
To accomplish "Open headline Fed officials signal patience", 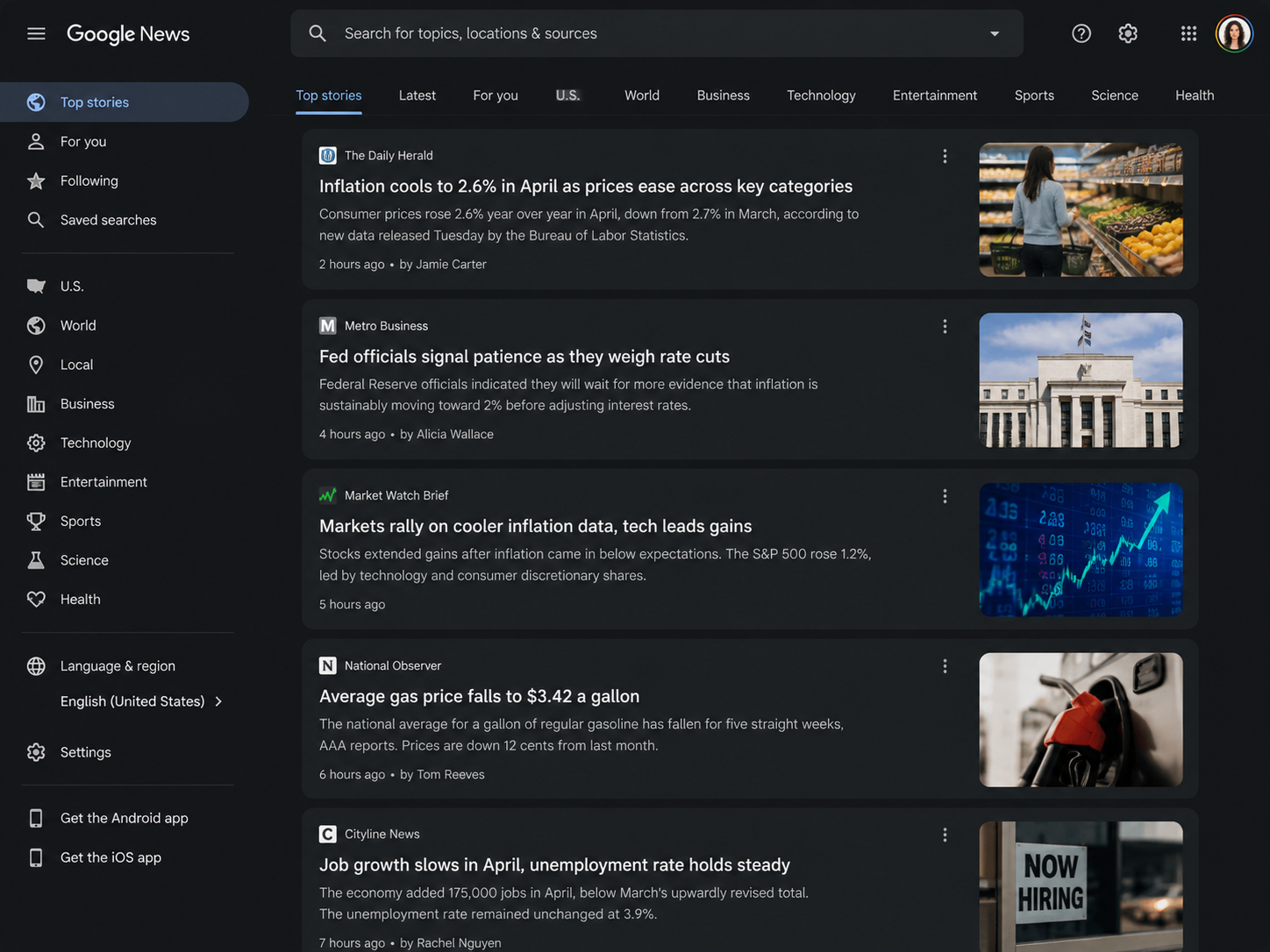I will pyautogui.click(x=524, y=356).
